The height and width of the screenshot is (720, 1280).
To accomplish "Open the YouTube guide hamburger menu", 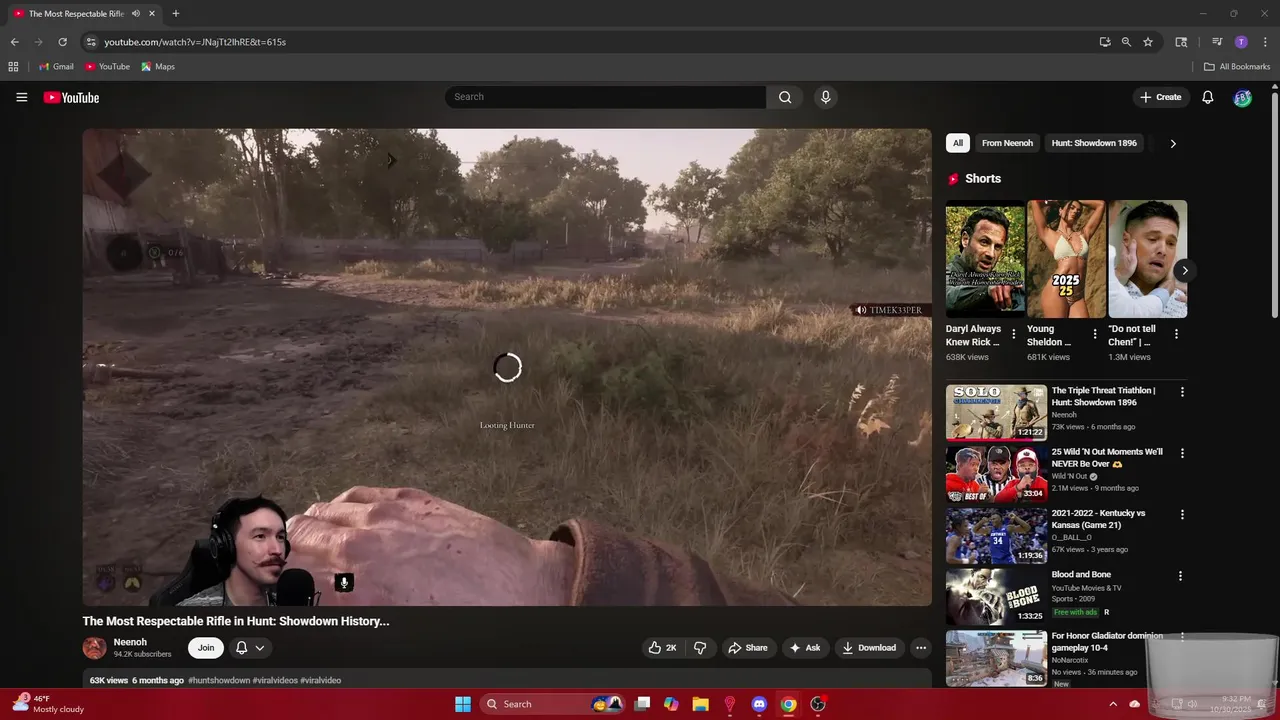I will [x=21, y=97].
